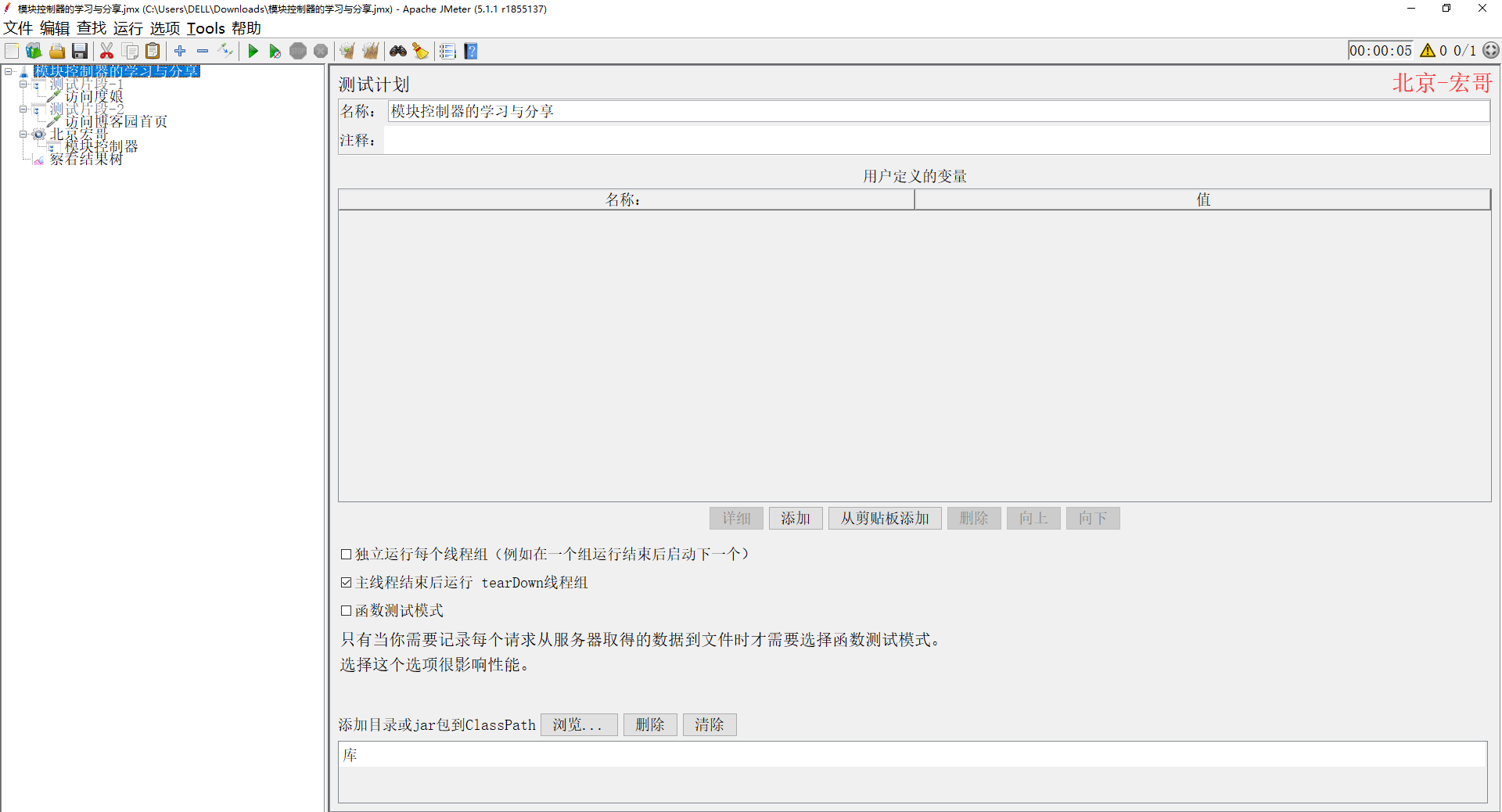Viewport: 1502px width, 812px height.
Task: Click the 浏览... classpath button
Action: 579,724
